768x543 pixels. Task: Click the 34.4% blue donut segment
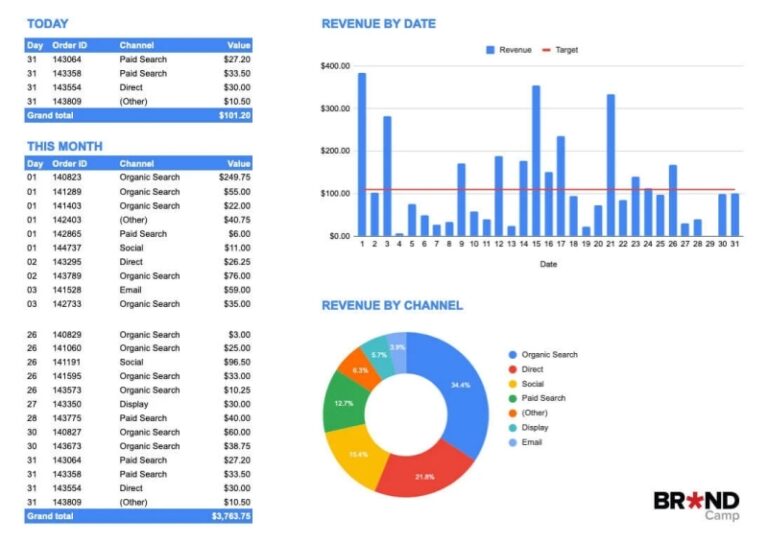coord(457,385)
